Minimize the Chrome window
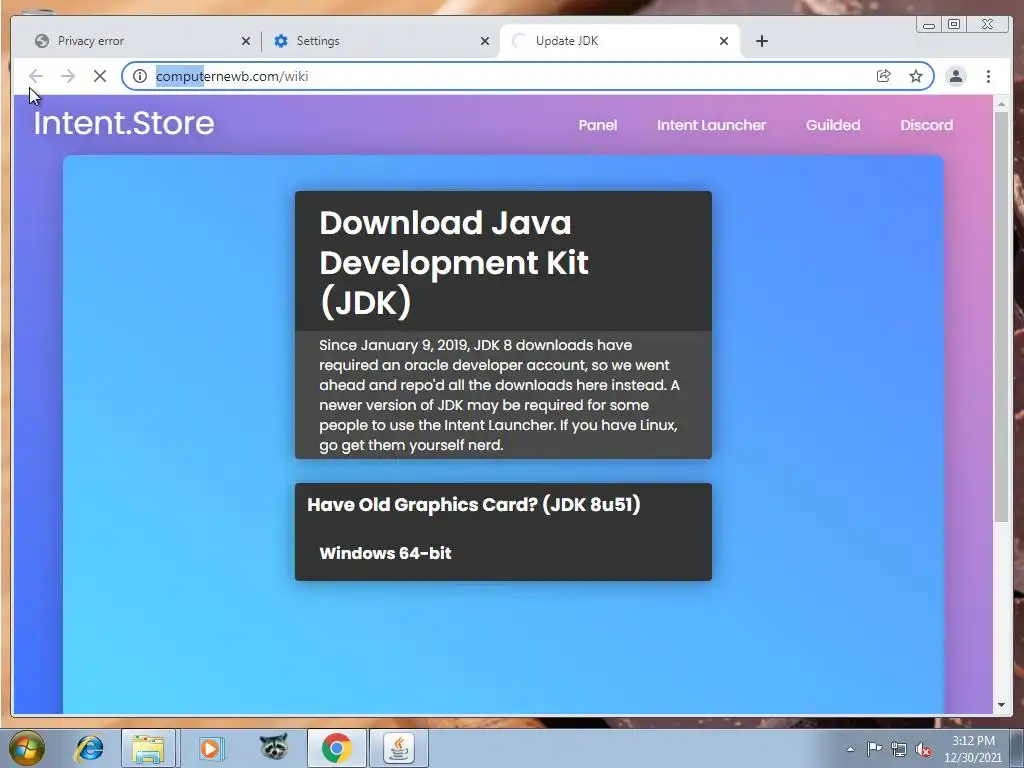The image size is (1024, 768). coord(929,25)
